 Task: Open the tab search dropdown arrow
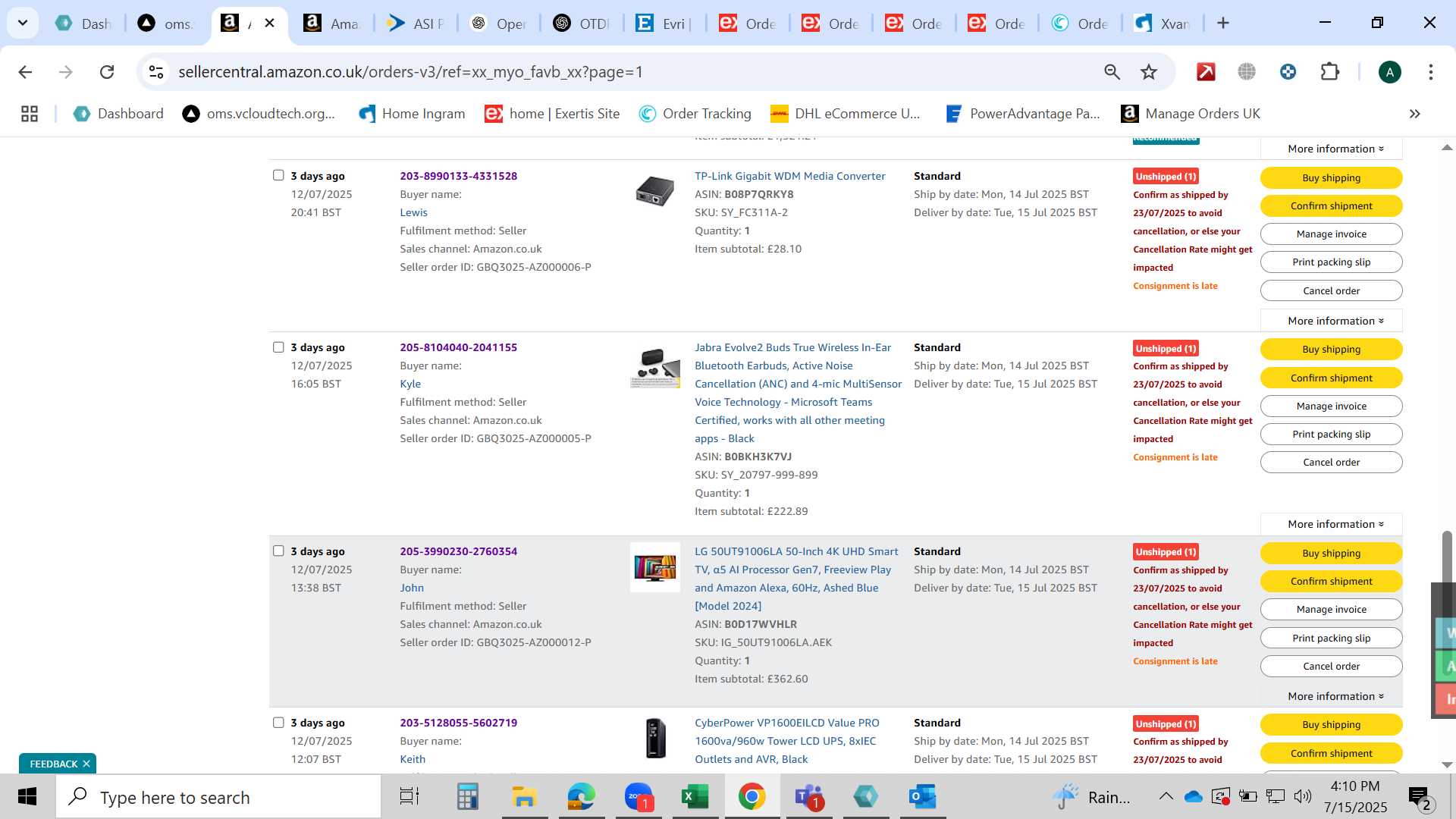23,23
